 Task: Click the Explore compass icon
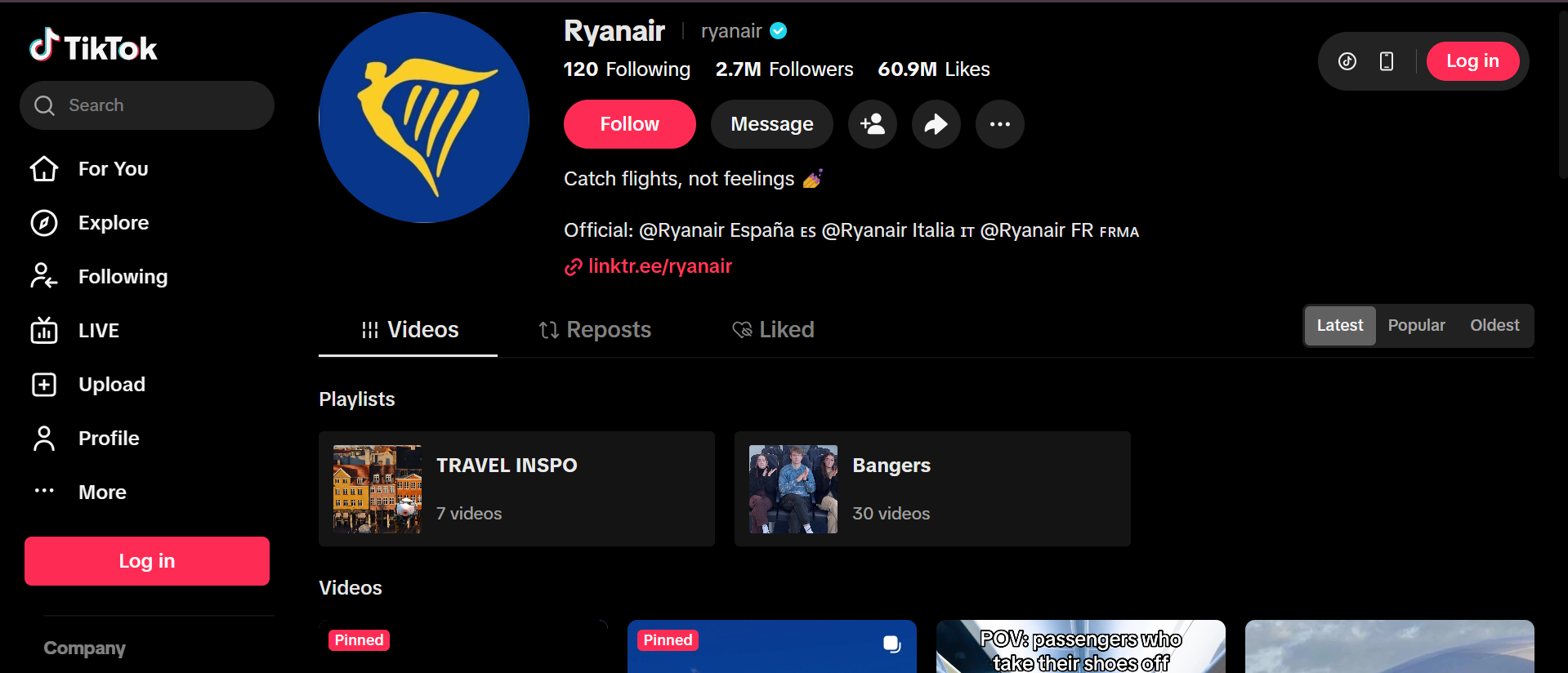(44, 223)
